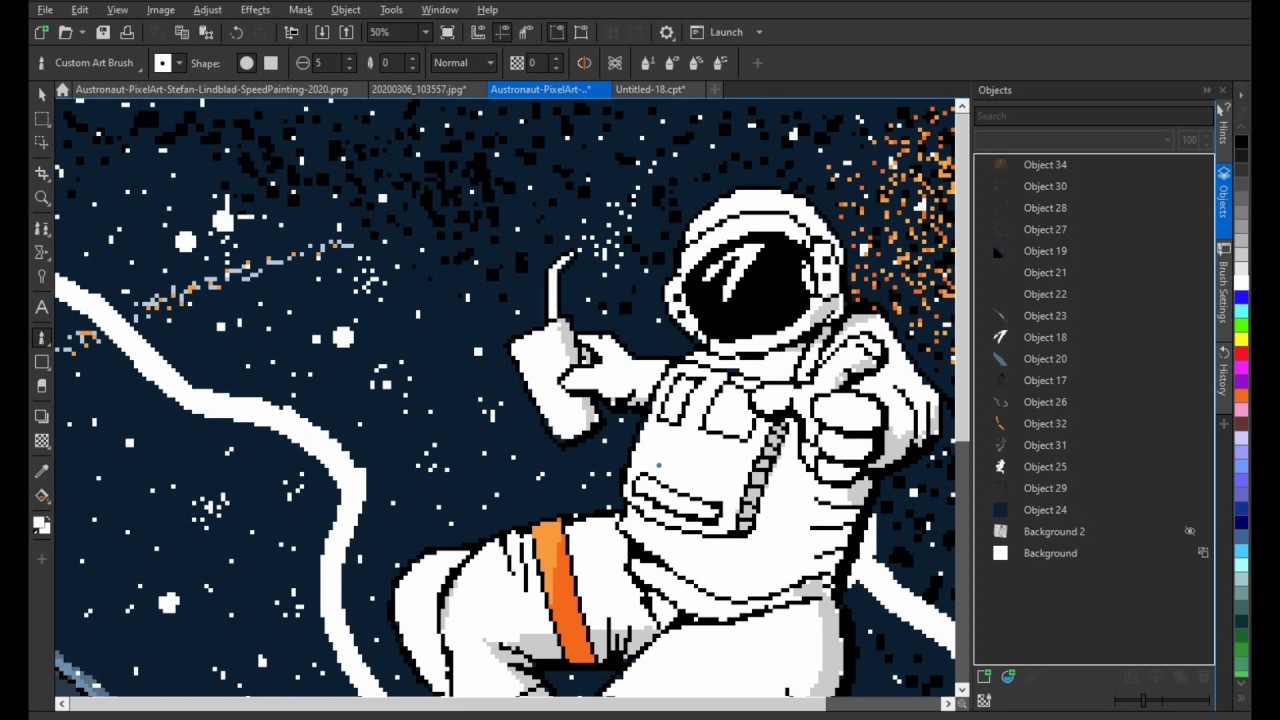Image resolution: width=1280 pixels, height=720 pixels.
Task: Add a new document tab with plus
Action: click(x=714, y=90)
